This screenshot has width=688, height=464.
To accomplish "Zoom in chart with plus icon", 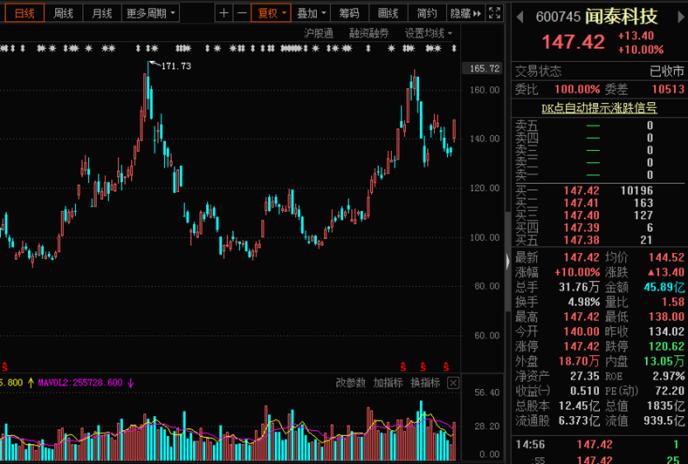I will coord(224,13).
